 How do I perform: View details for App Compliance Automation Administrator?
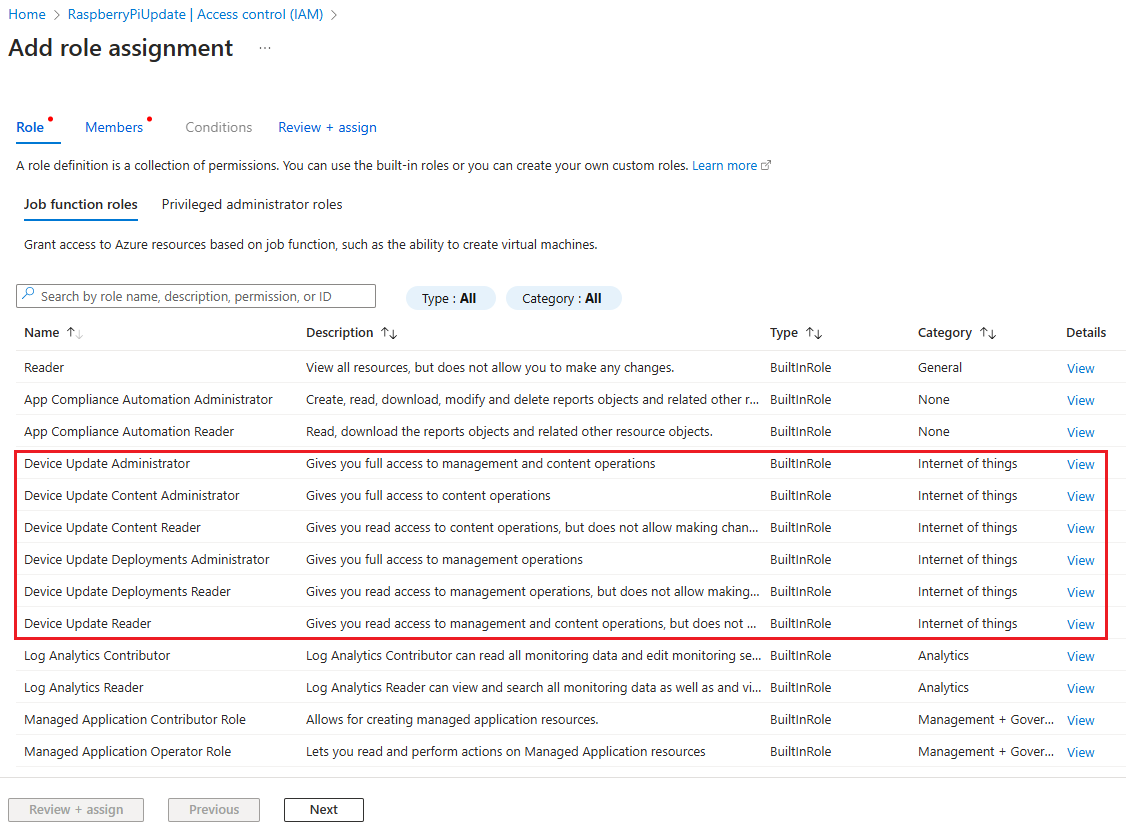(x=1080, y=400)
